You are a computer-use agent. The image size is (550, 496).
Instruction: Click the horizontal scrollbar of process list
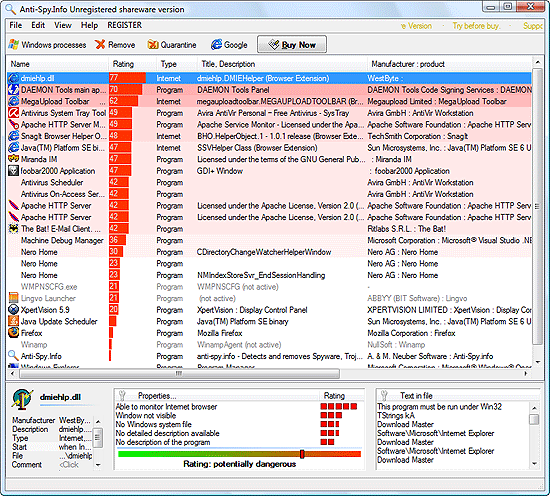pos(179,374)
